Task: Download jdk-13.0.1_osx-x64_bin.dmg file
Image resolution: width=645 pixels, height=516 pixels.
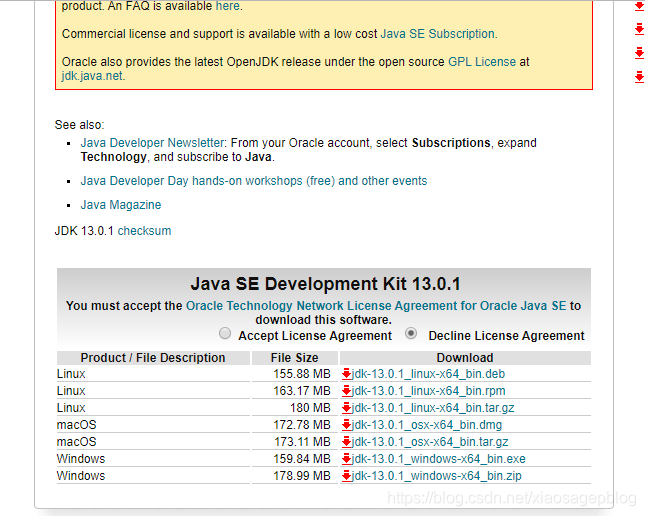Action: tap(427, 425)
